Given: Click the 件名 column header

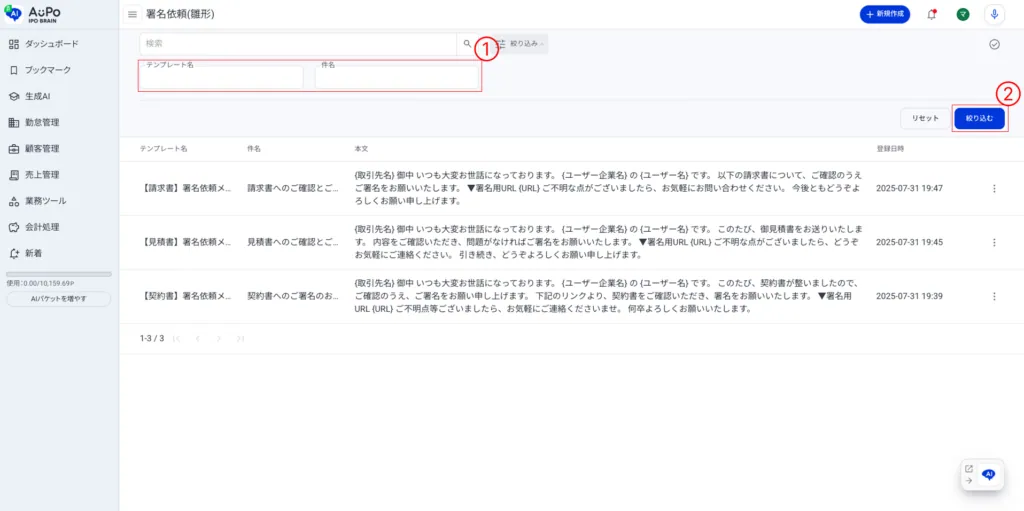Looking at the screenshot, I should (254, 149).
